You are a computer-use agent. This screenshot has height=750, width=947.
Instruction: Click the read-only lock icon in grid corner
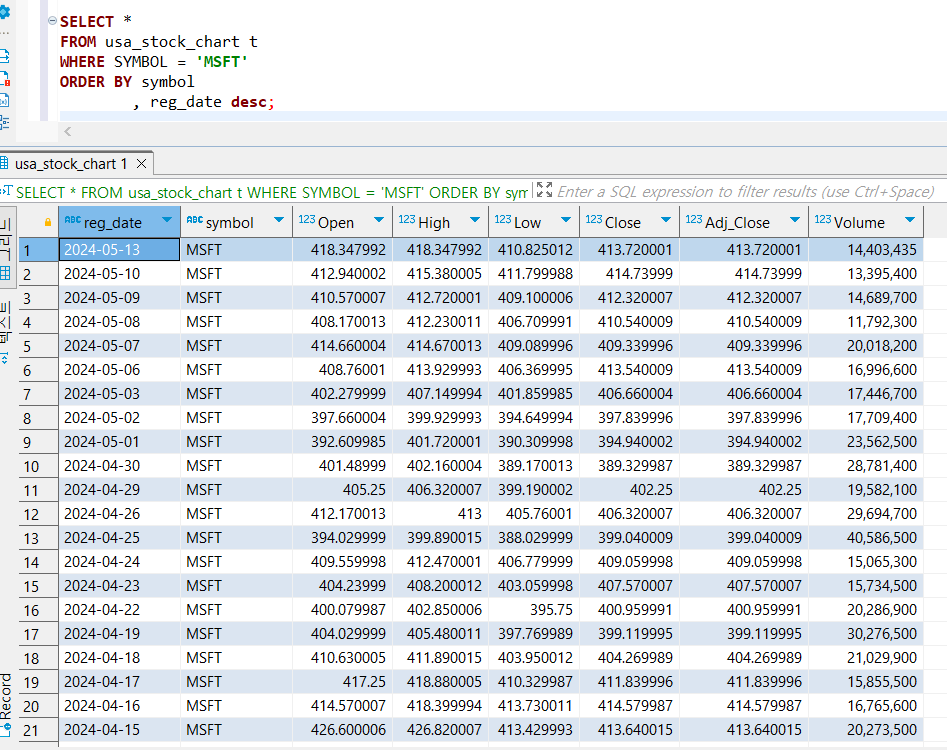(x=48, y=222)
